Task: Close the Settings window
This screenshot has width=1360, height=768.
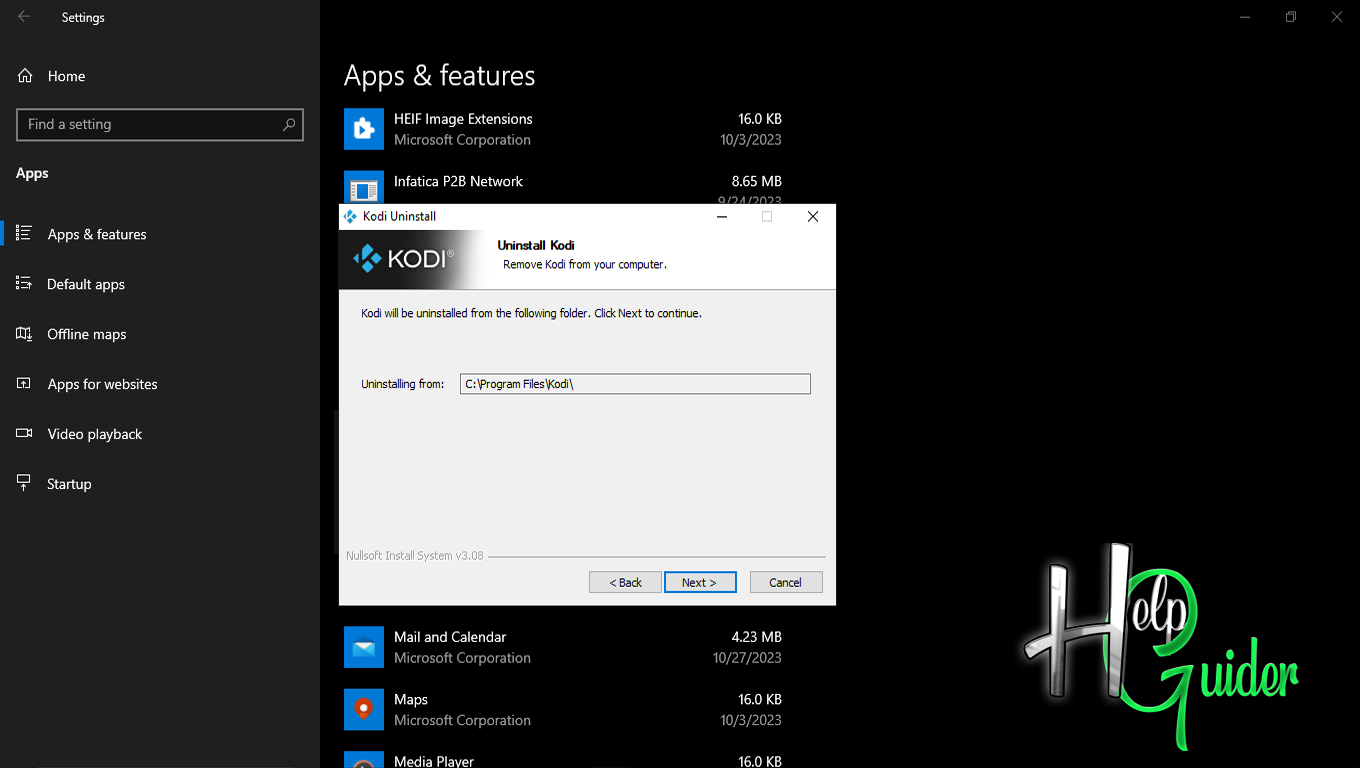Action: pyautogui.click(x=1337, y=17)
